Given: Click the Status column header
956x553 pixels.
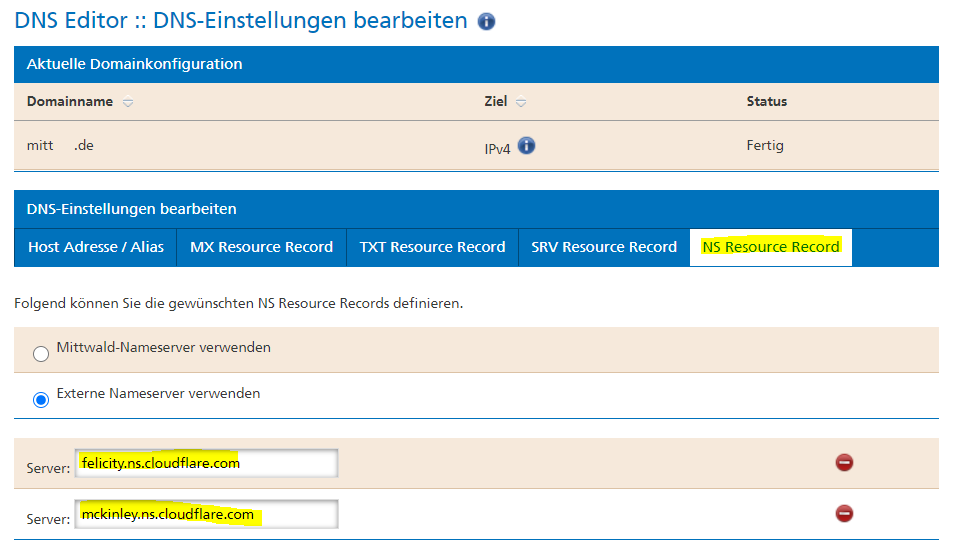Looking at the screenshot, I should pyautogui.click(x=766, y=101).
